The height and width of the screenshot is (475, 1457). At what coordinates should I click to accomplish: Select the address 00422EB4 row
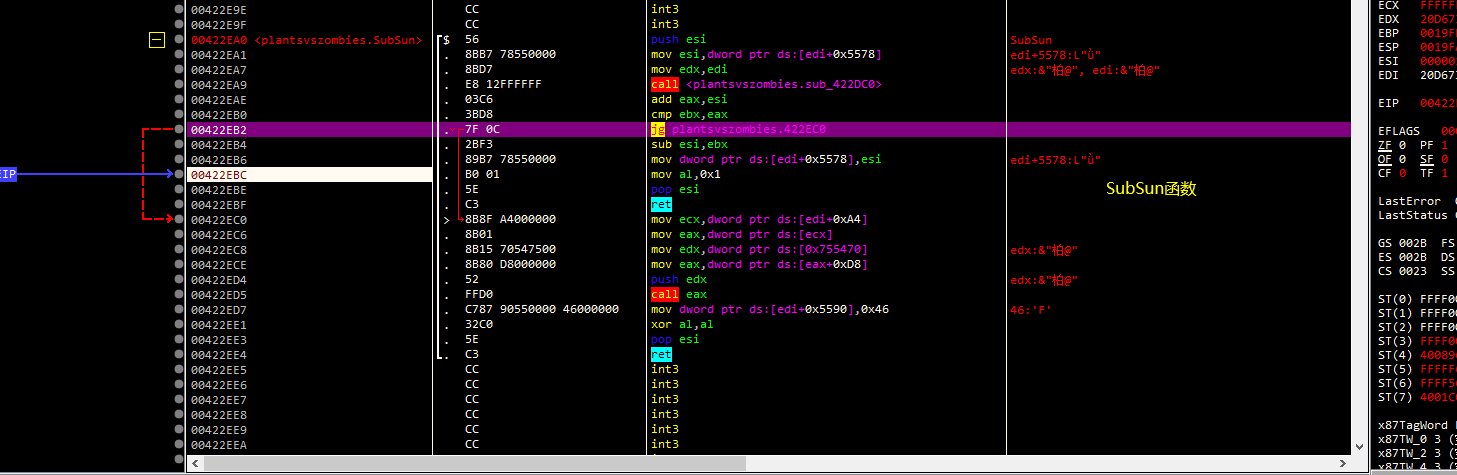click(x=218, y=145)
